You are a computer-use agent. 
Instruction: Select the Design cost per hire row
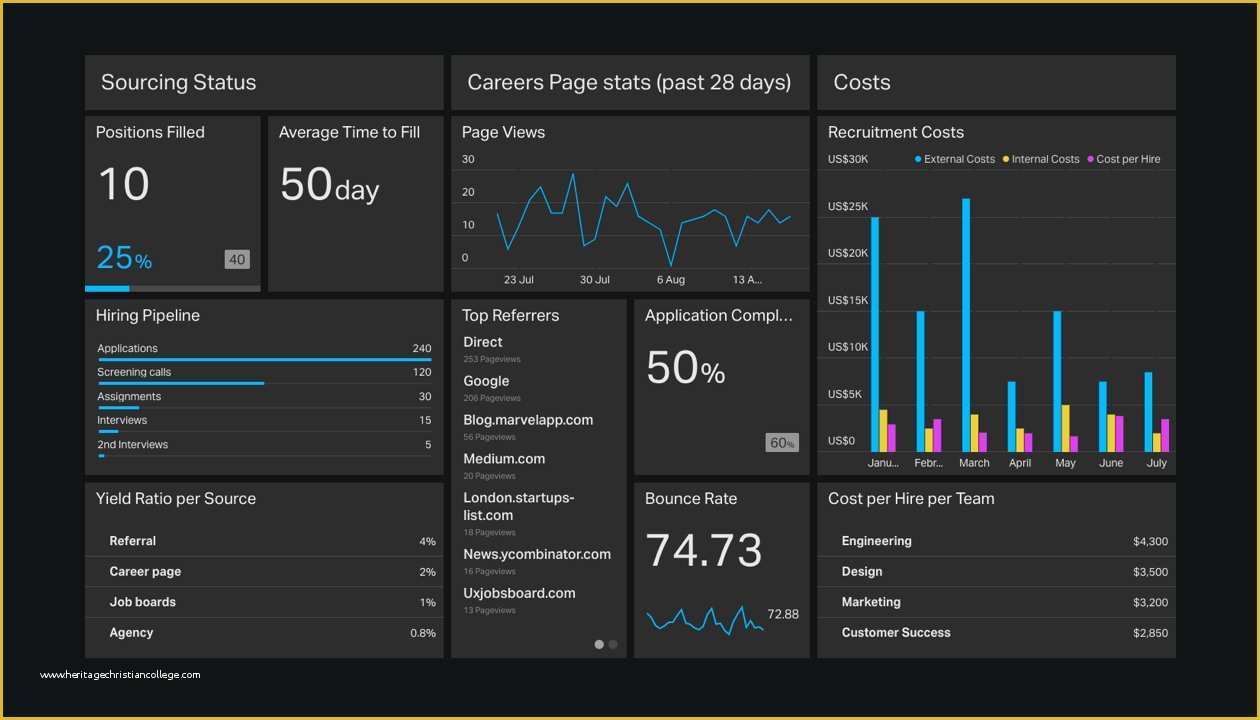tap(996, 572)
